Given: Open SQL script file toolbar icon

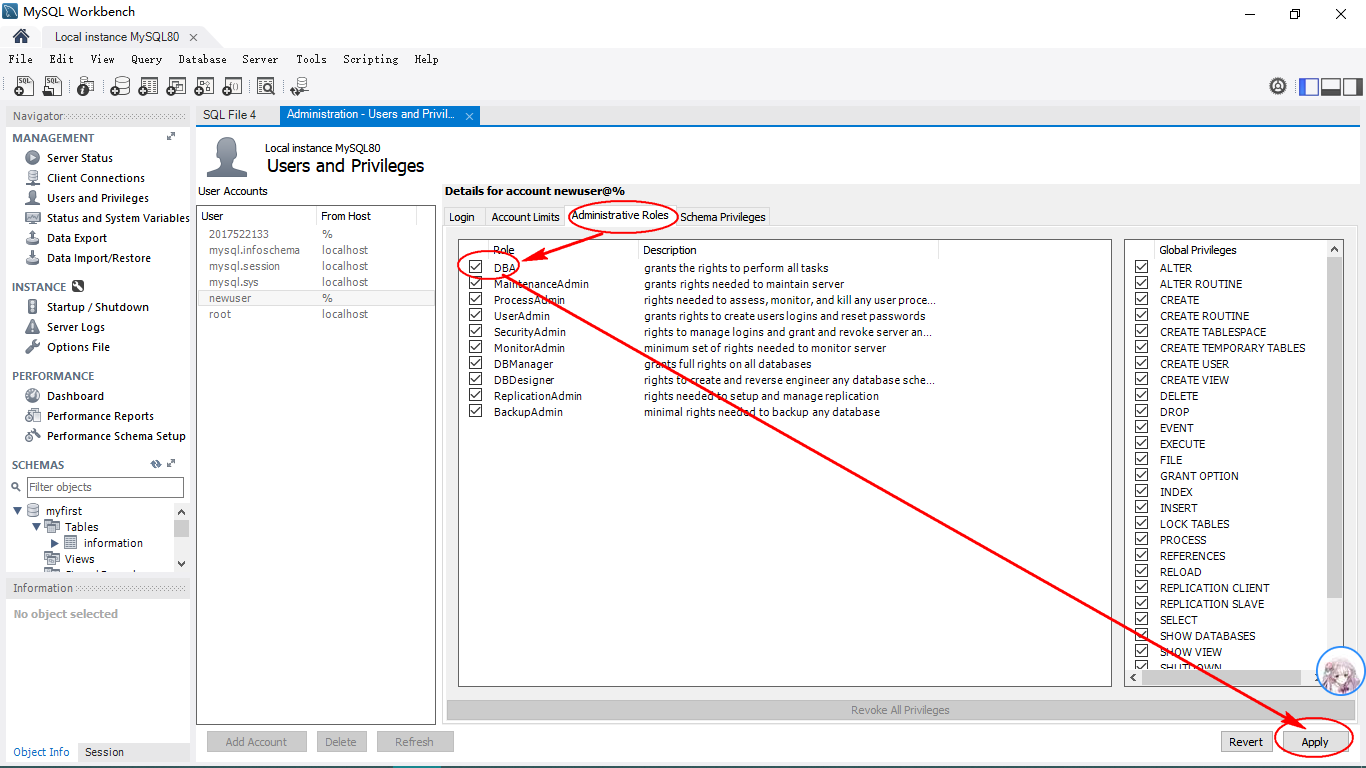Looking at the screenshot, I should click(x=53, y=87).
